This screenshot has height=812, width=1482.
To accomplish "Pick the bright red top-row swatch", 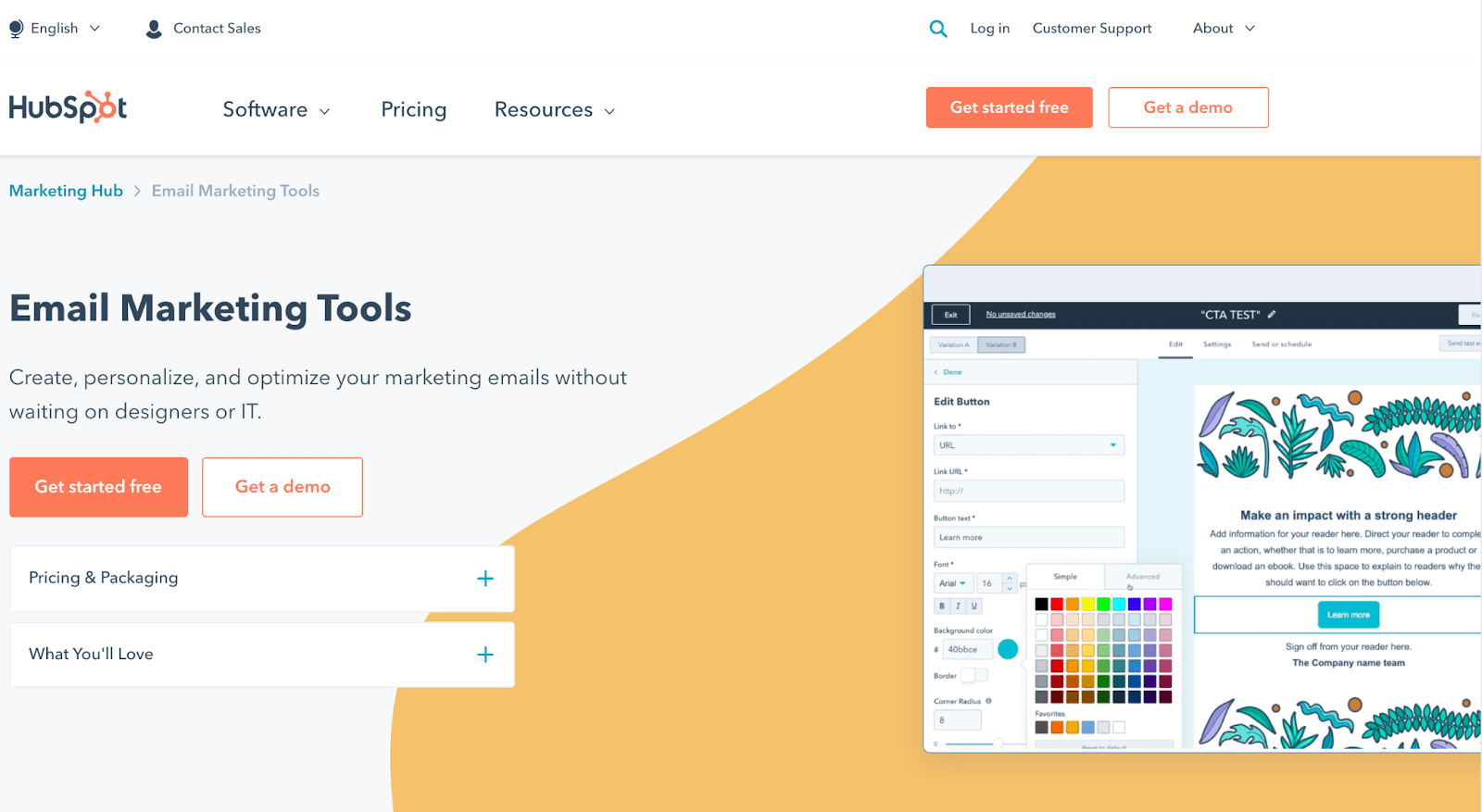I will coord(1057,605).
